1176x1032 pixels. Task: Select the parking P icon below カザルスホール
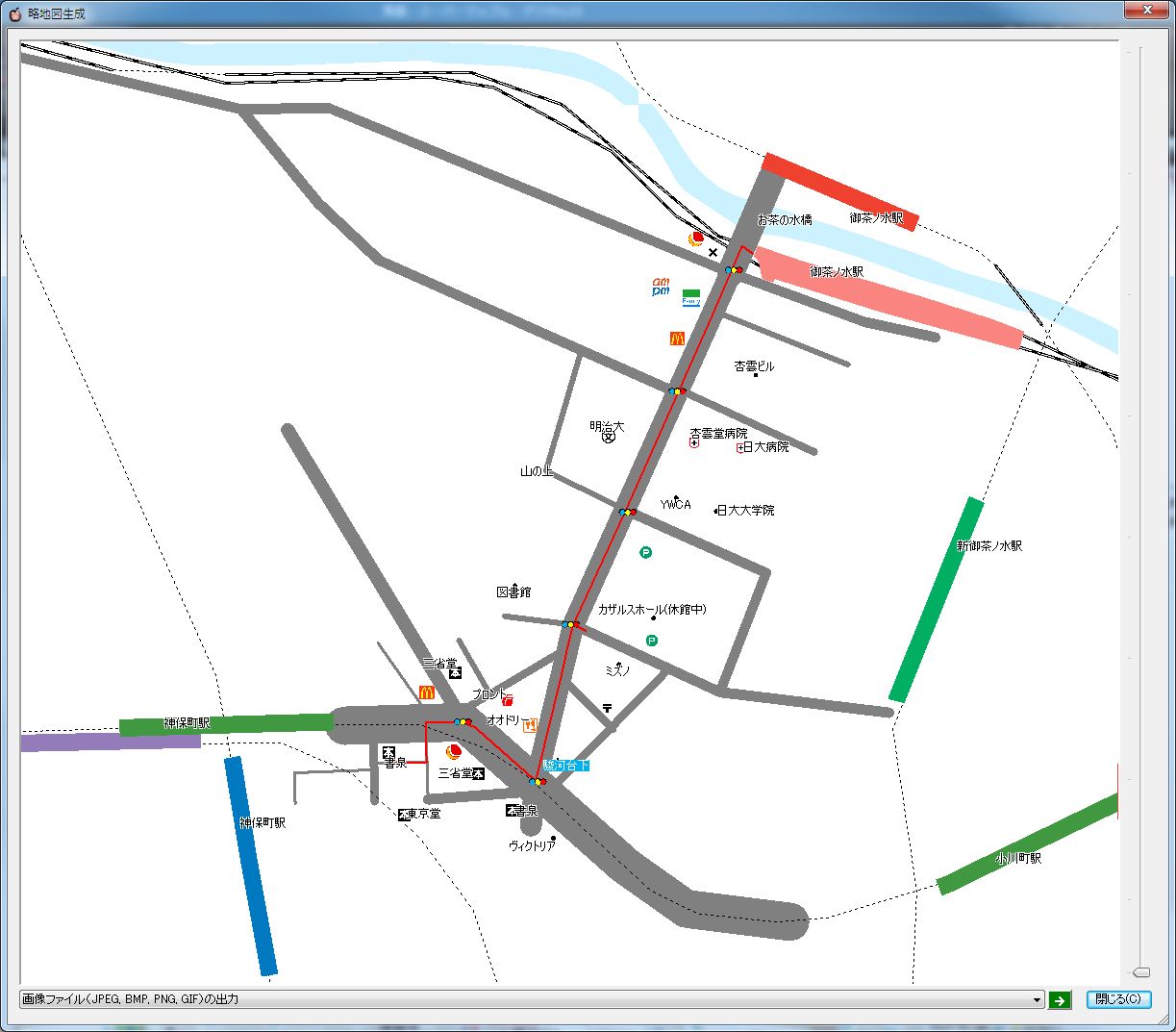[x=652, y=641]
